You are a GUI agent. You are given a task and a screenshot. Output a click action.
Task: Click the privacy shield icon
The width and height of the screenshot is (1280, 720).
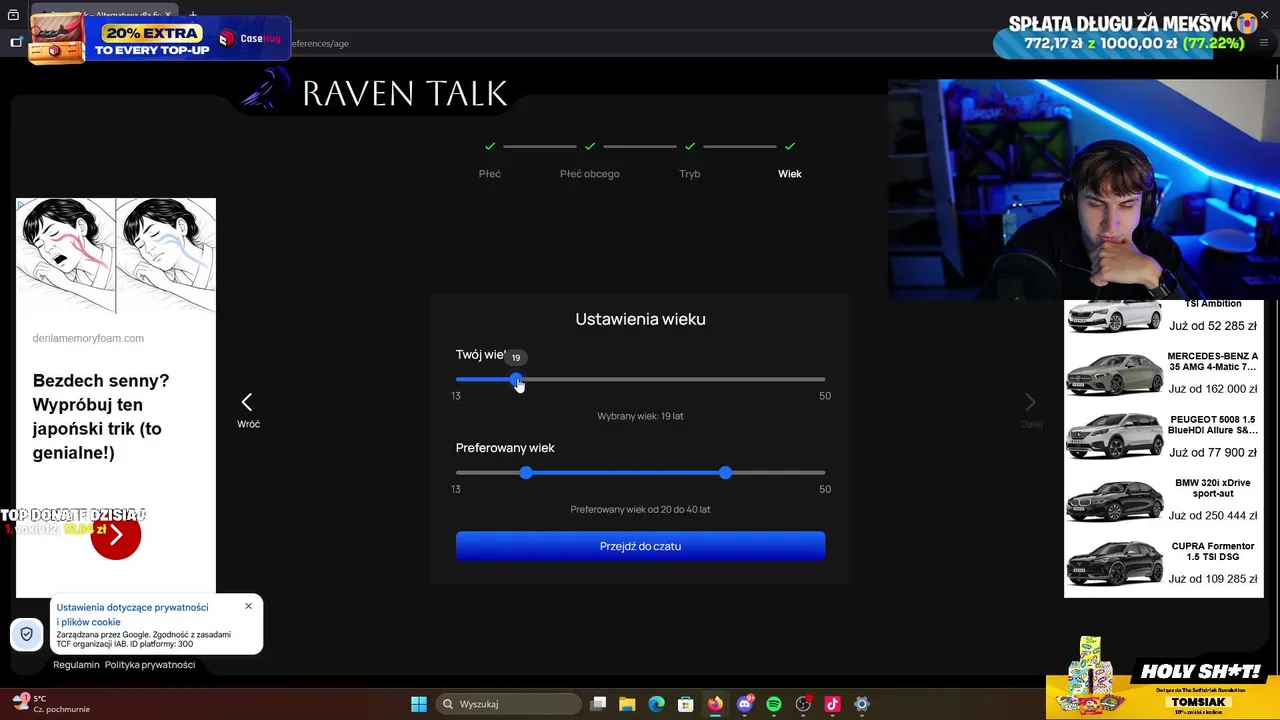pyautogui.click(x=27, y=634)
